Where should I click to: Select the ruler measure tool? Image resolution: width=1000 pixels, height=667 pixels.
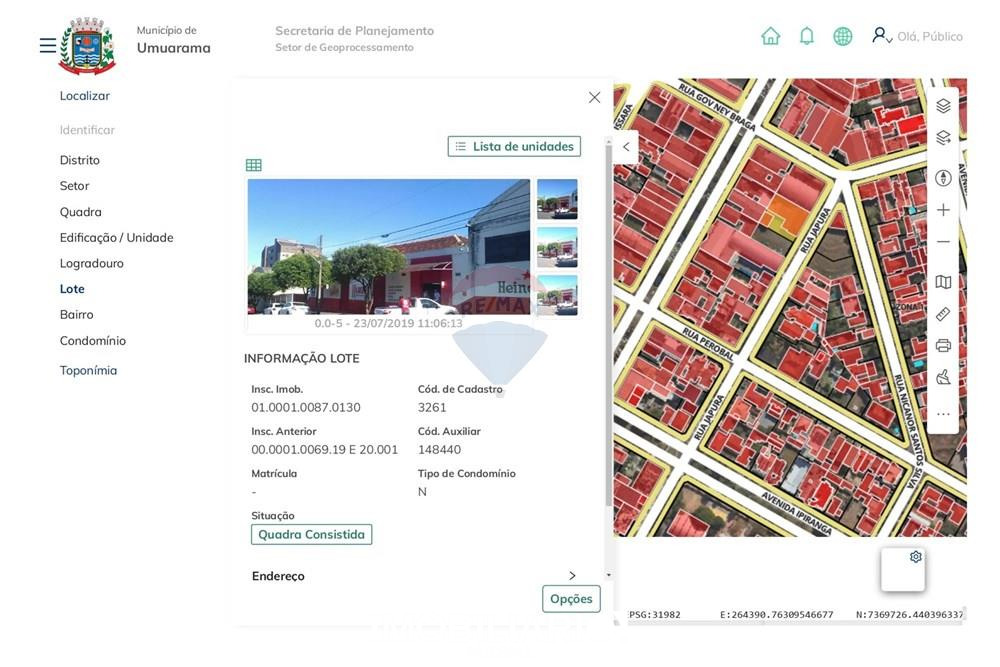943,314
